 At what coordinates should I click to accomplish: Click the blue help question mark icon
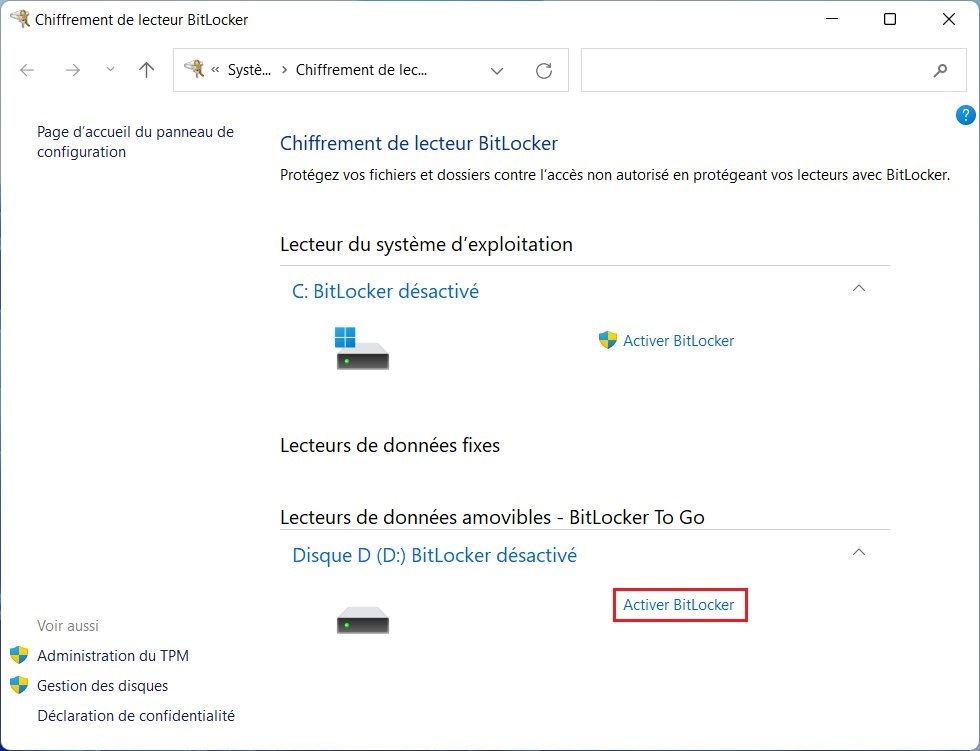click(965, 115)
